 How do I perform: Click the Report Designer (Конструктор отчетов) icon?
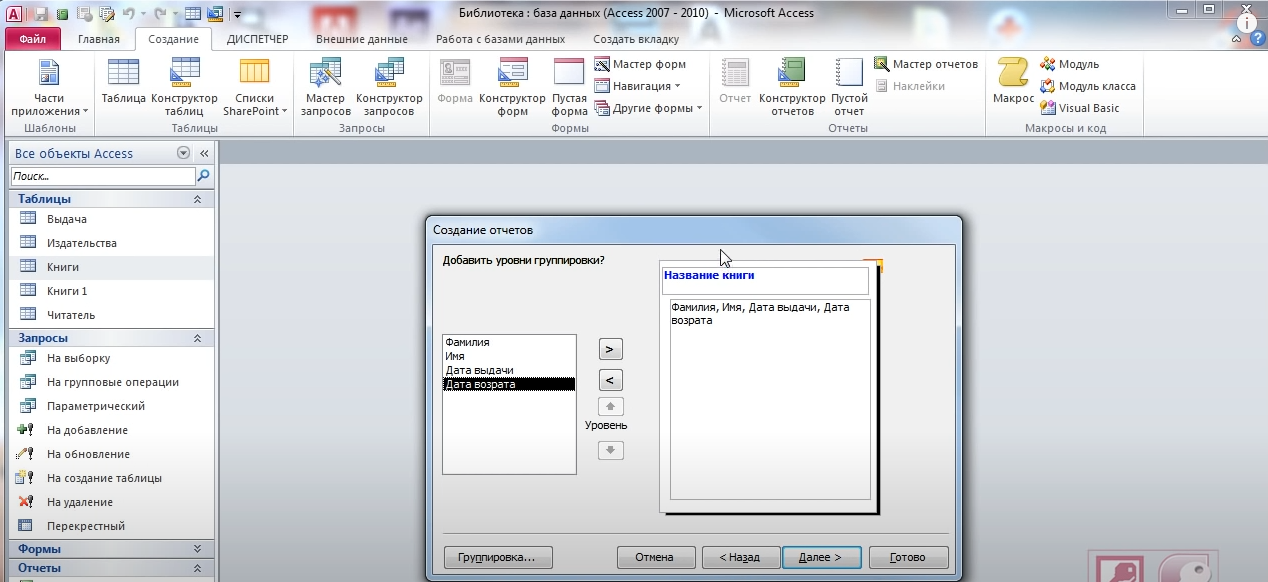[x=792, y=84]
